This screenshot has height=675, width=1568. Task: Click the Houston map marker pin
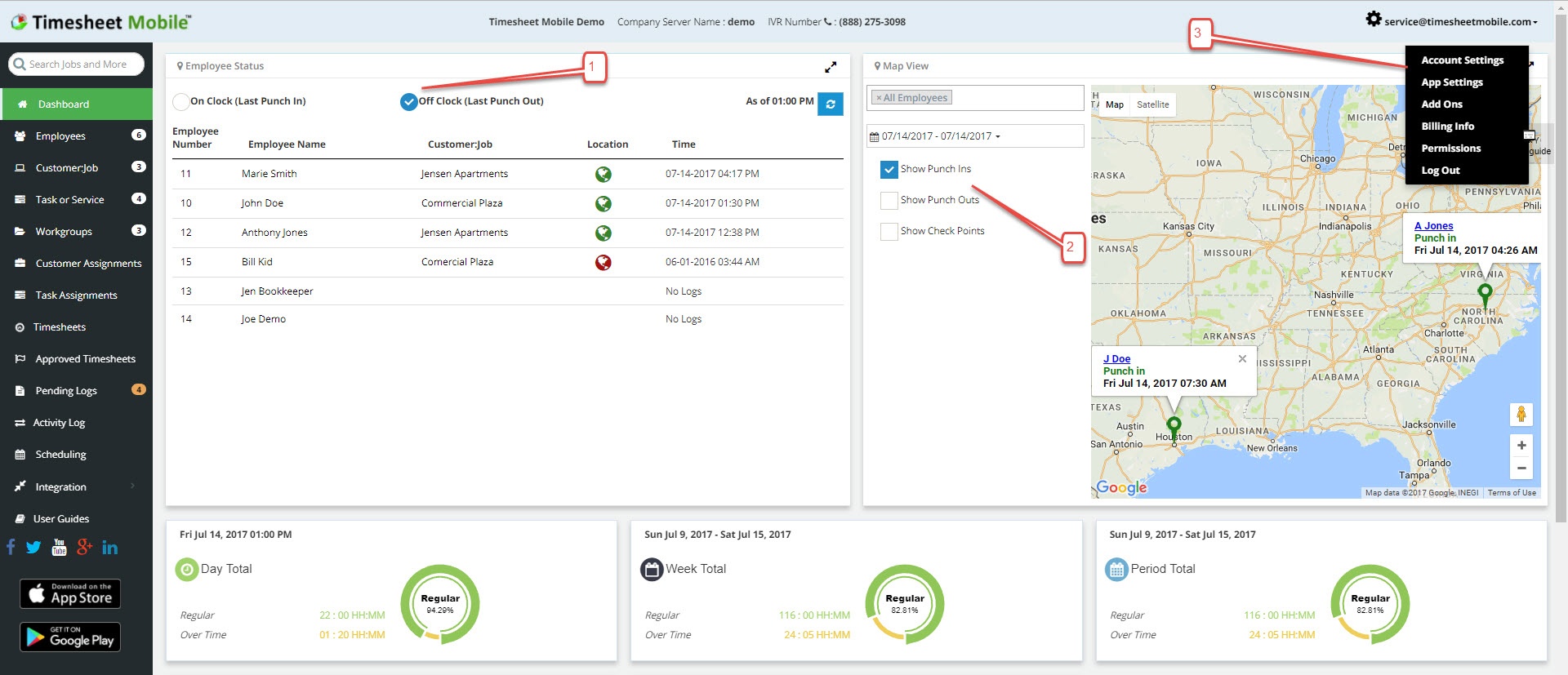point(1174,428)
